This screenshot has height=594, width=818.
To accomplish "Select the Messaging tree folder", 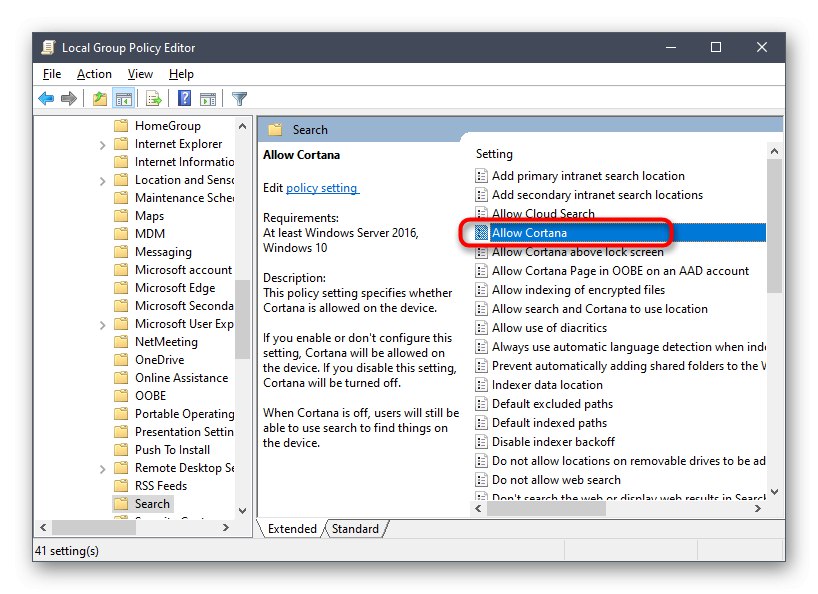I will (x=163, y=251).
